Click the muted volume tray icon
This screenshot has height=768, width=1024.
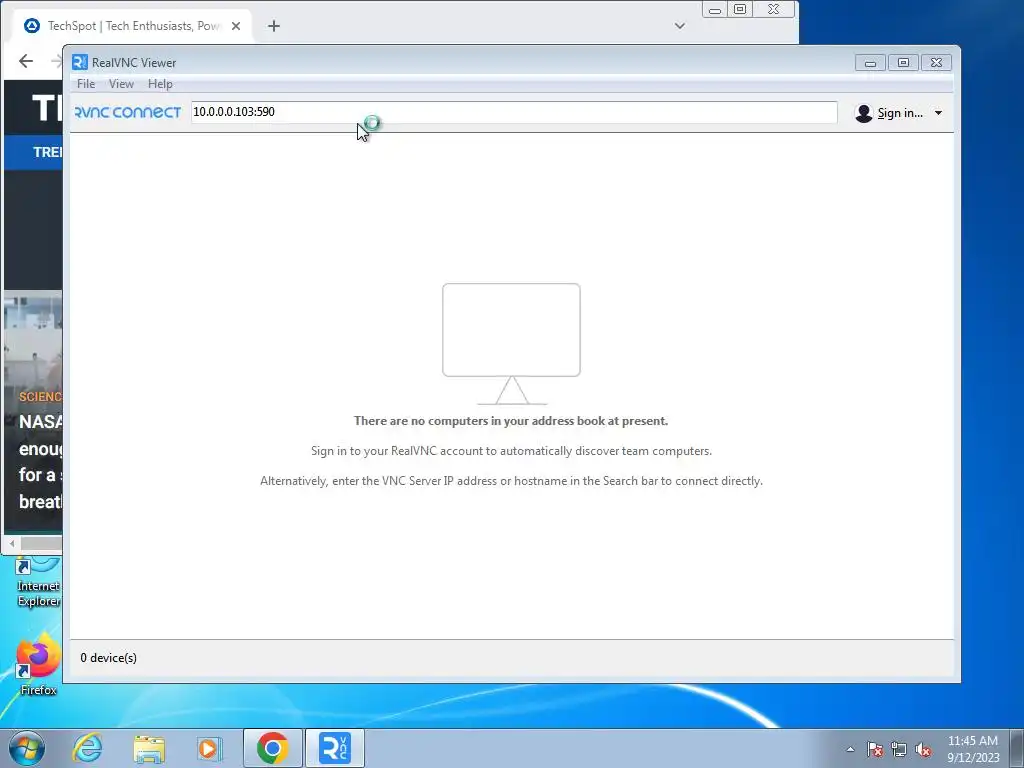pyautogui.click(x=923, y=749)
